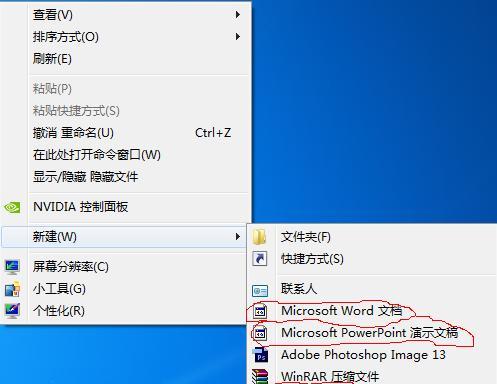Click the 粘贴快捷方式(S) entry
Viewport: 497px width, 384px height.
125,111
